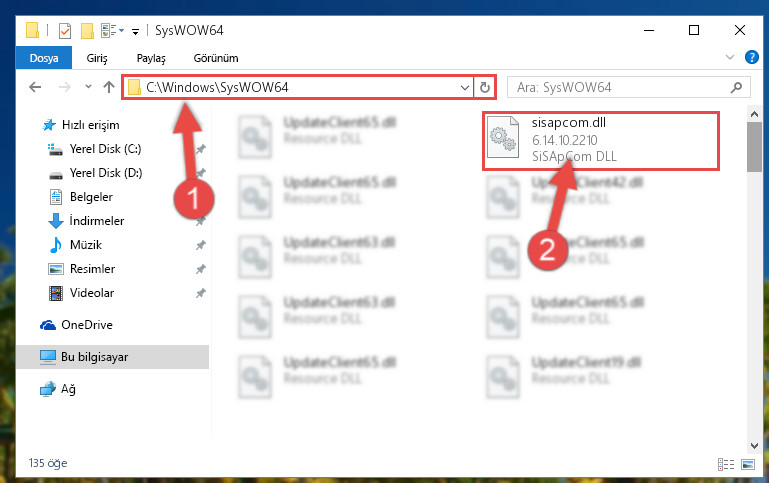Screen dimensions: 769x483
Task: Open the help question mark icon
Action: 751,57
